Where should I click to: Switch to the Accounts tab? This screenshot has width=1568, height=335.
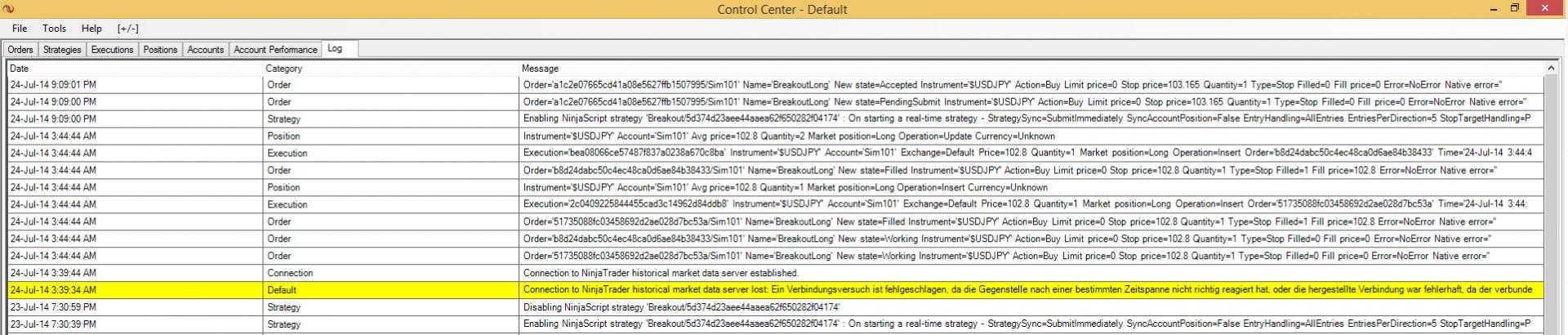[206, 50]
